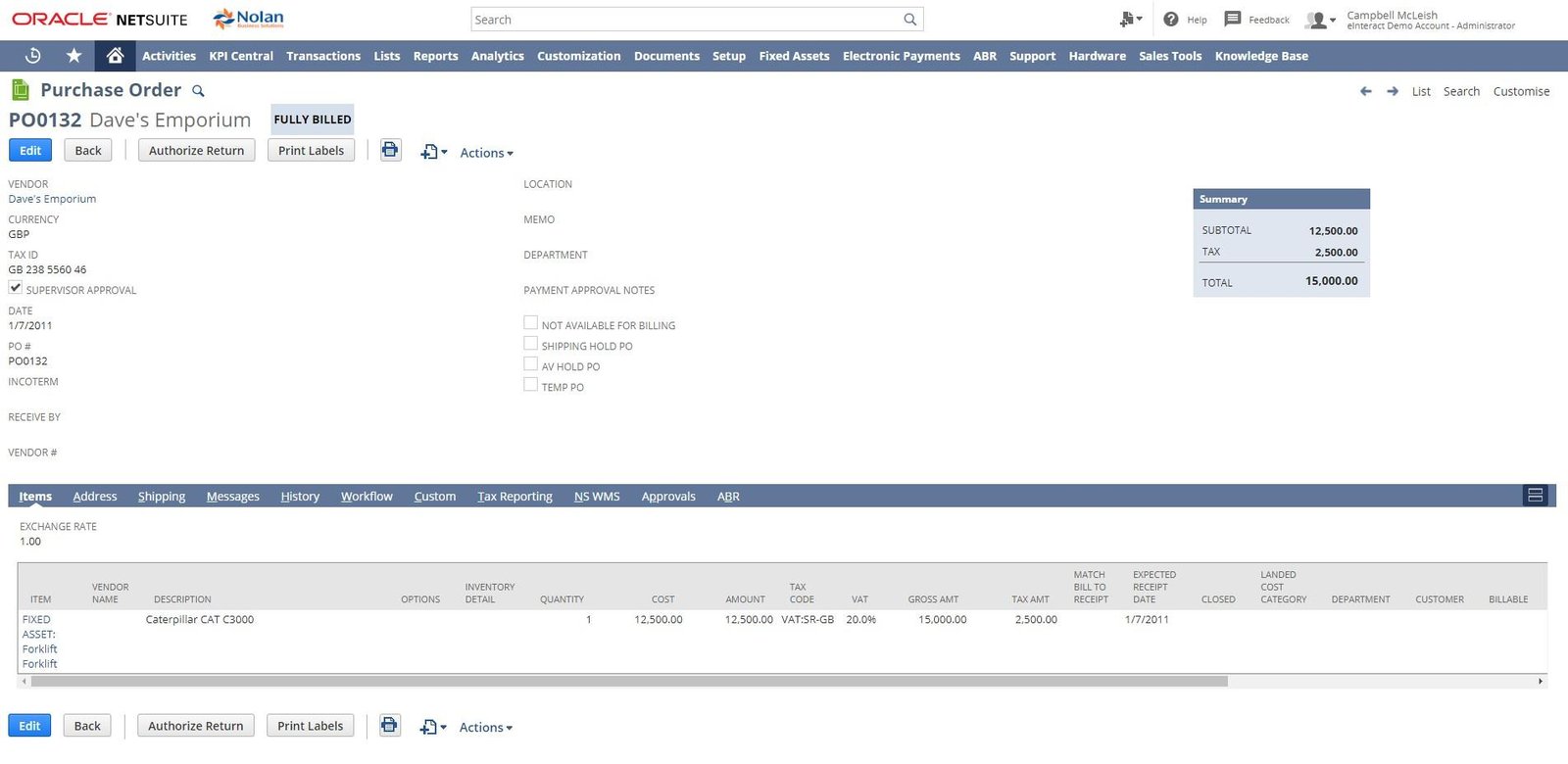Screen dimensions: 1568x764
Task: Open the Activities menu
Action: (169, 56)
